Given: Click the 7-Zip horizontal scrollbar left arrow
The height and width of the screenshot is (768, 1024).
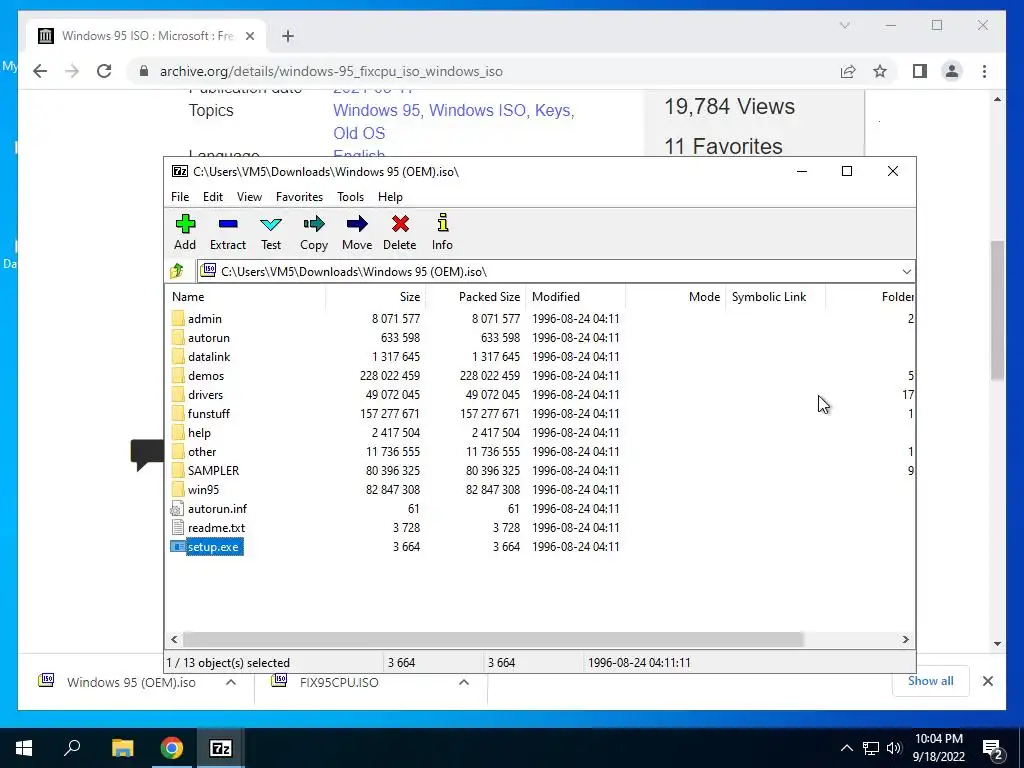Looking at the screenshot, I should tap(174, 639).
